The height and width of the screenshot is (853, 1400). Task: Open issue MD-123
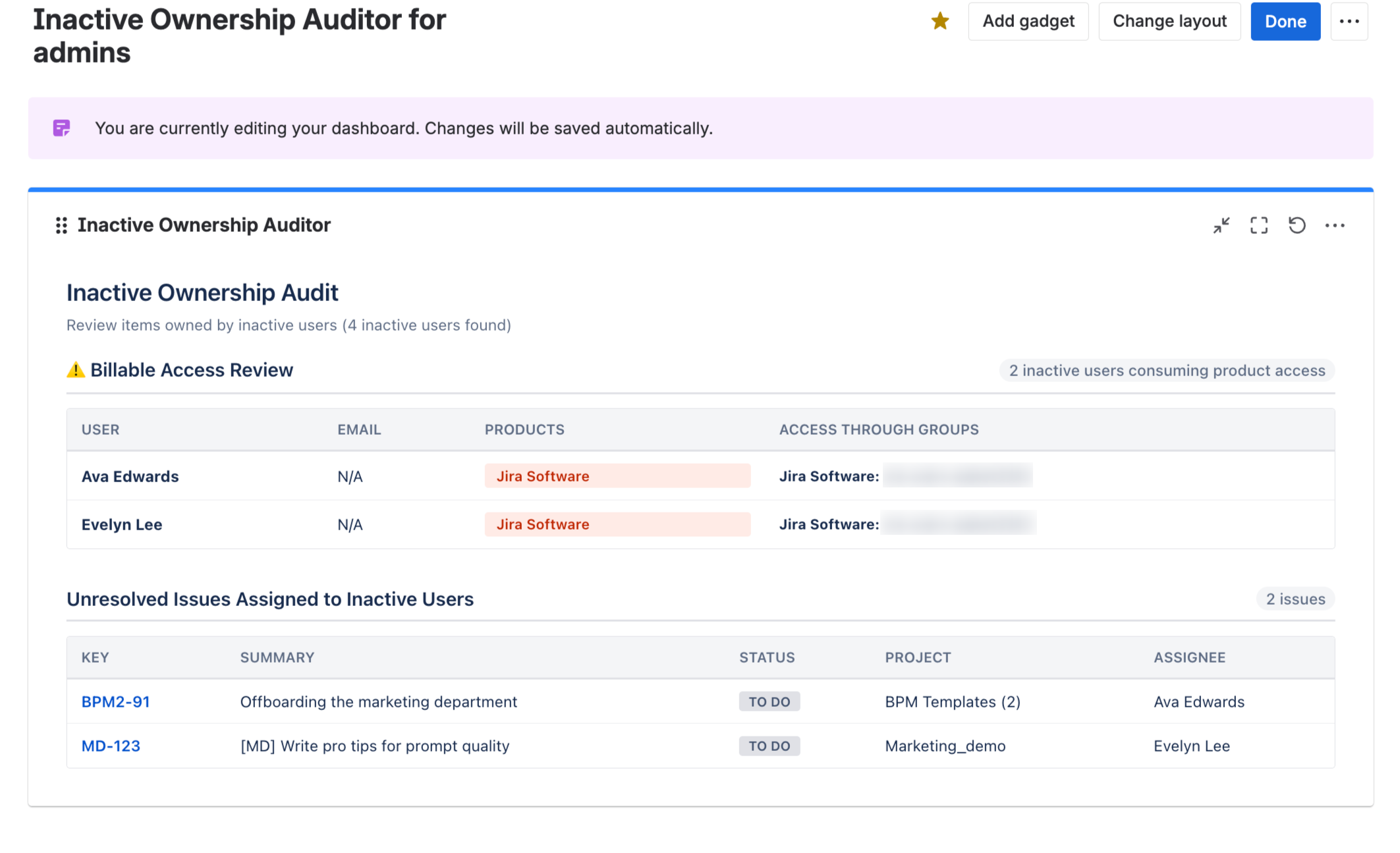(x=111, y=746)
